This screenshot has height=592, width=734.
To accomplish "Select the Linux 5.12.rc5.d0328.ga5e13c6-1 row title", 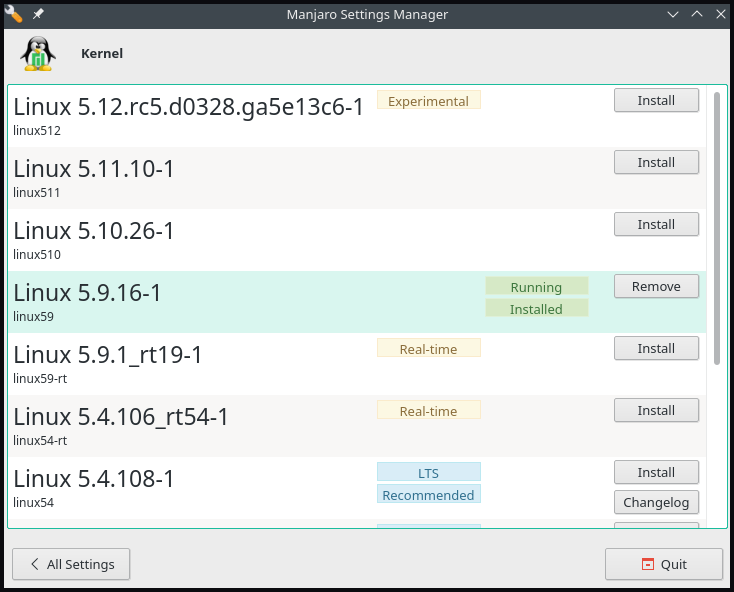I will pyautogui.click(x=188, y=107).
